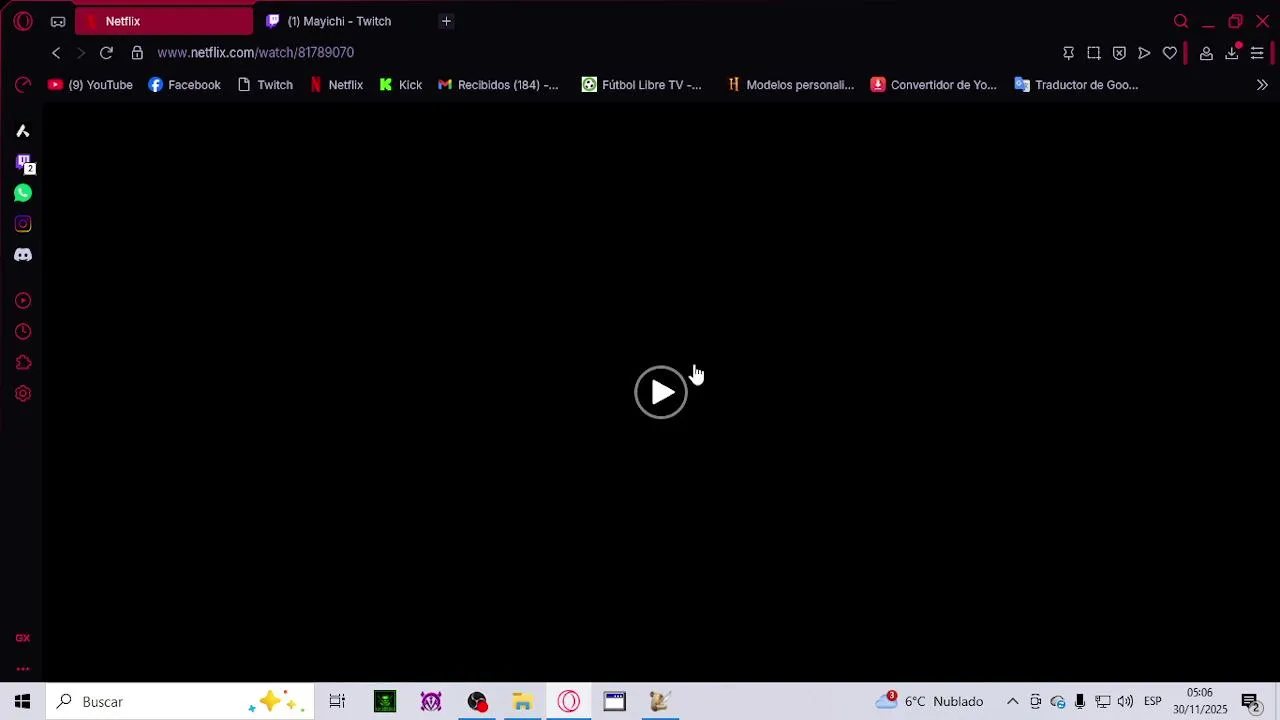The width and height of the screenshot is (1280, 720).
Task: Open the Traductor de Goo... bookmark
Action: tap(1076, 85)
